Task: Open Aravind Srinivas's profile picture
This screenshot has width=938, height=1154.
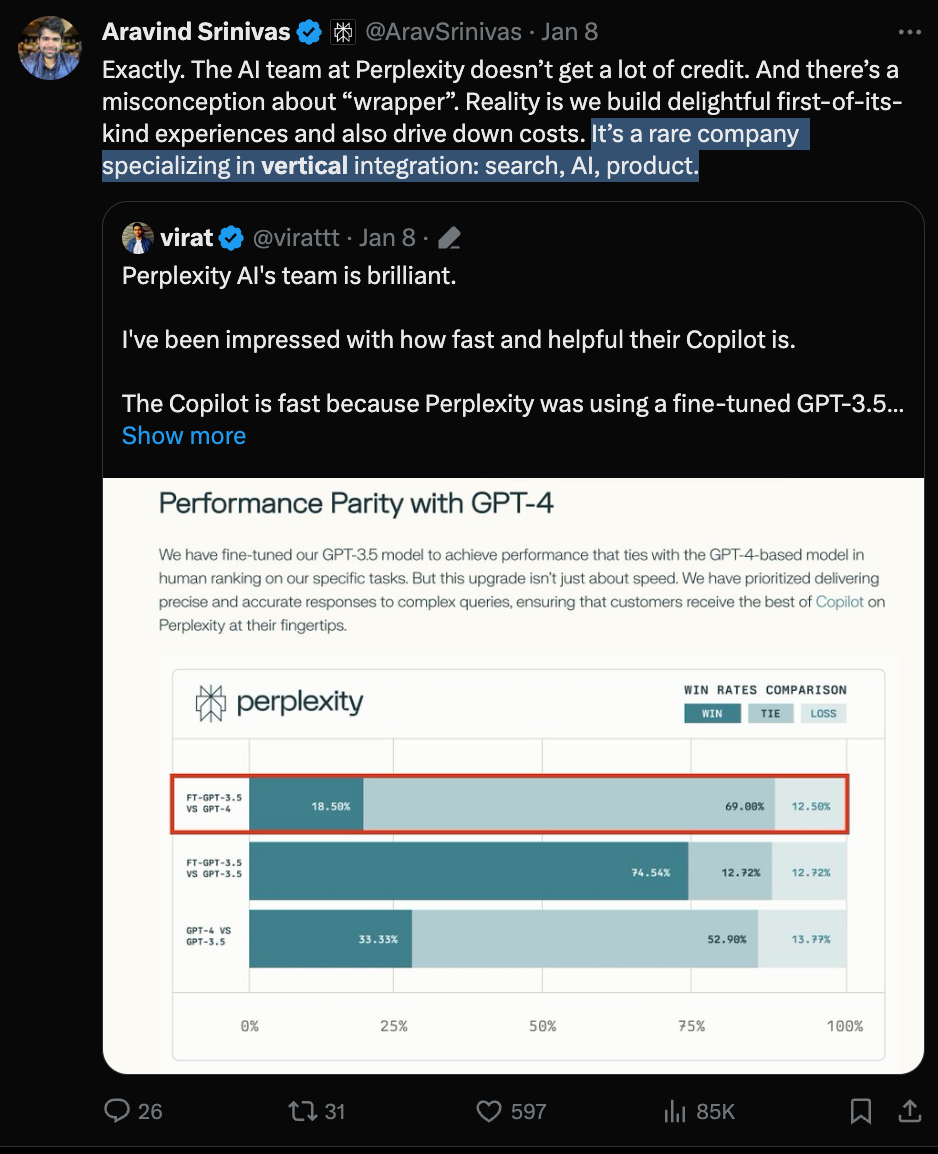Action: pyautogui.click(x=50, y=47)
